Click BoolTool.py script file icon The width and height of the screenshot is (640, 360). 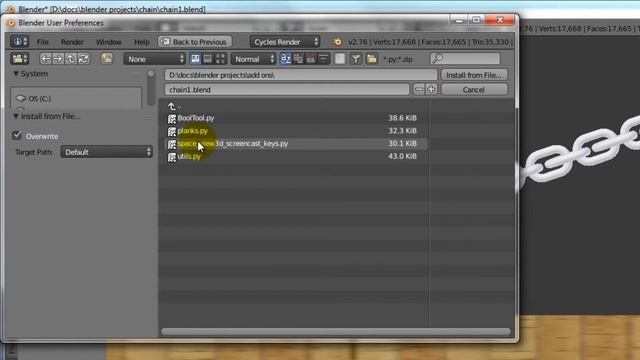[x=172, y=118]
